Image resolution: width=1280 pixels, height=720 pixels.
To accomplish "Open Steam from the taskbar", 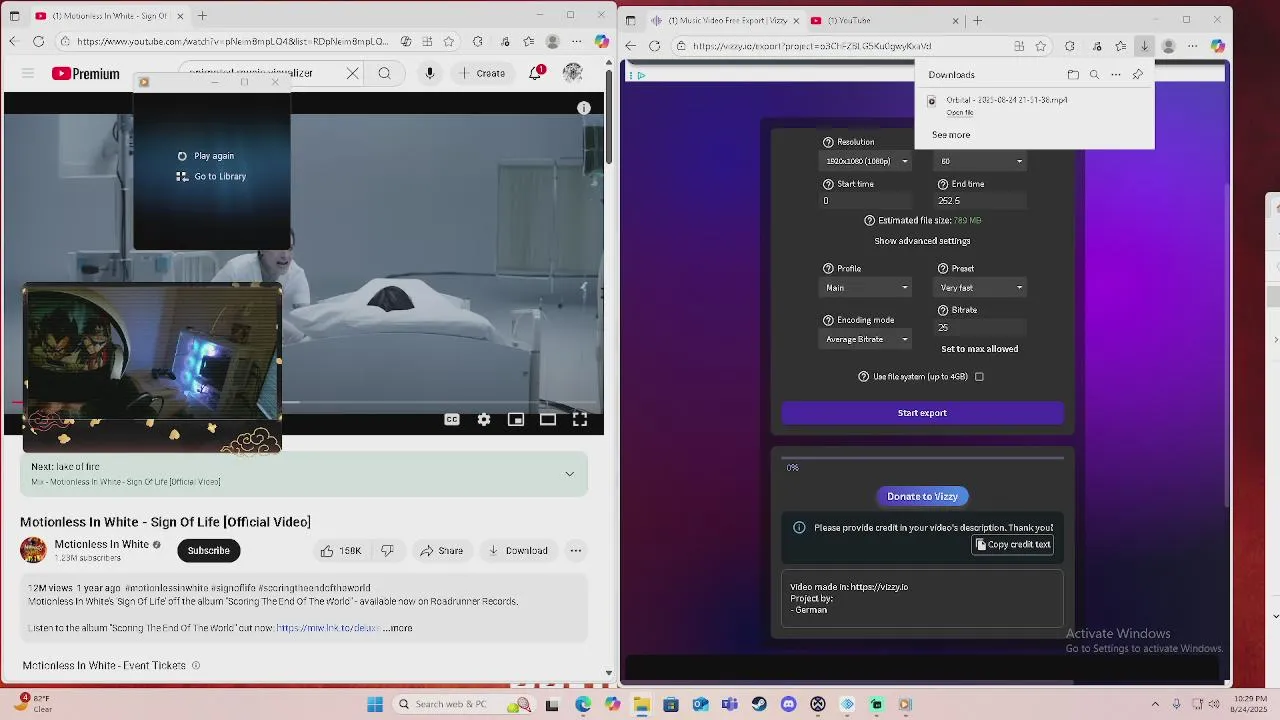I will pos(759,704).
